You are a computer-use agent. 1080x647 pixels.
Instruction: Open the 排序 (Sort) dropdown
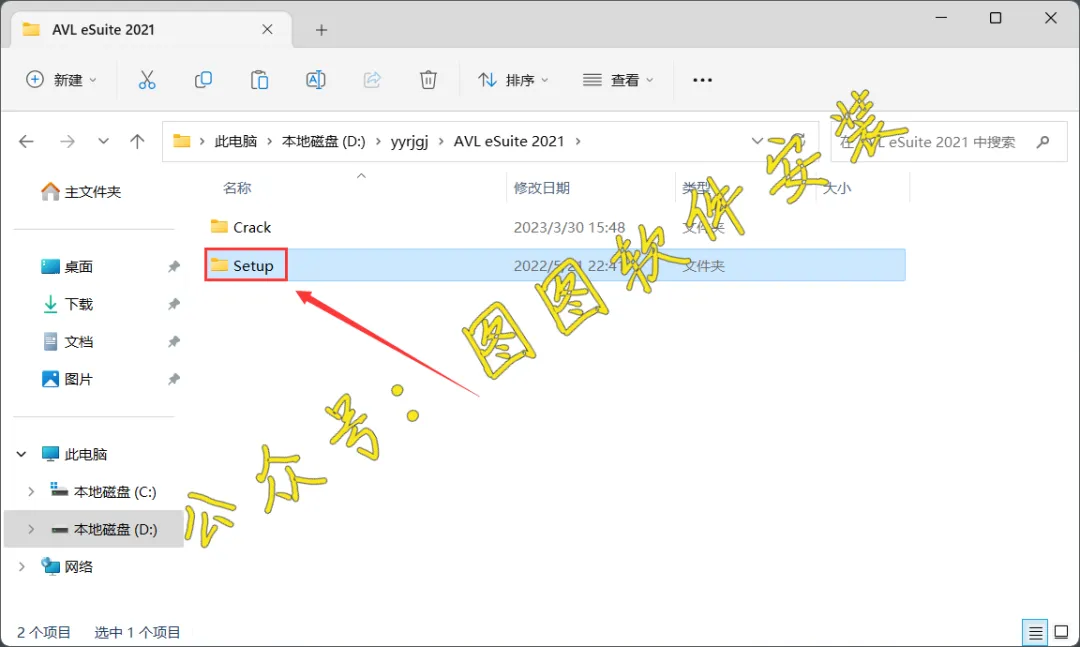click(x=513, y=80)
